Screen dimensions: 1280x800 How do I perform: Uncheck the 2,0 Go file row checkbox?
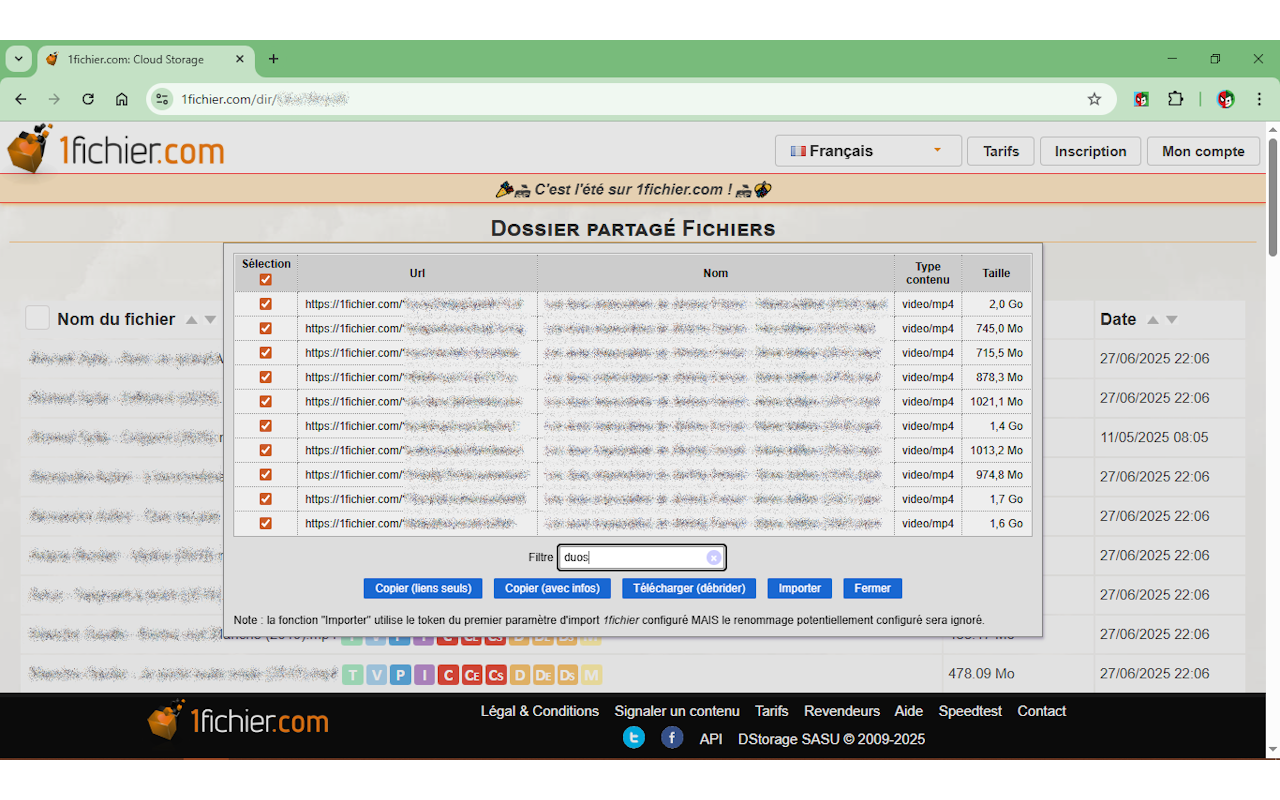[266, 304]
